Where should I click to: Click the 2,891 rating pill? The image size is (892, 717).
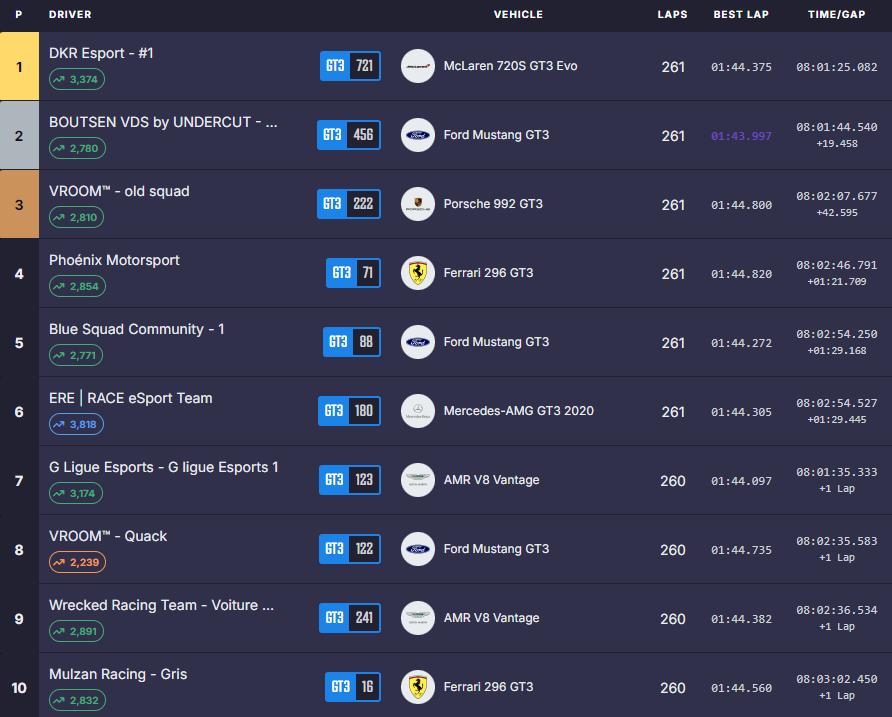(76, 632)
